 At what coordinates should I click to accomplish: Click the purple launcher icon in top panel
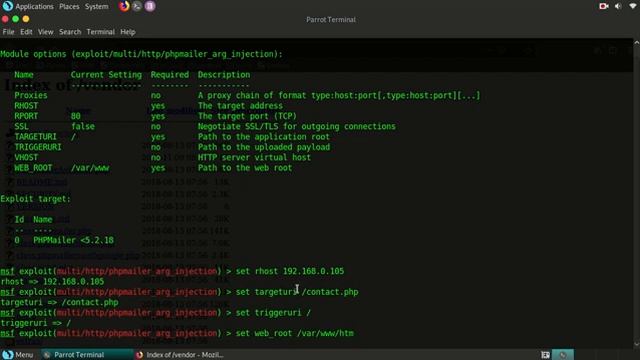(x=150, y=6)
